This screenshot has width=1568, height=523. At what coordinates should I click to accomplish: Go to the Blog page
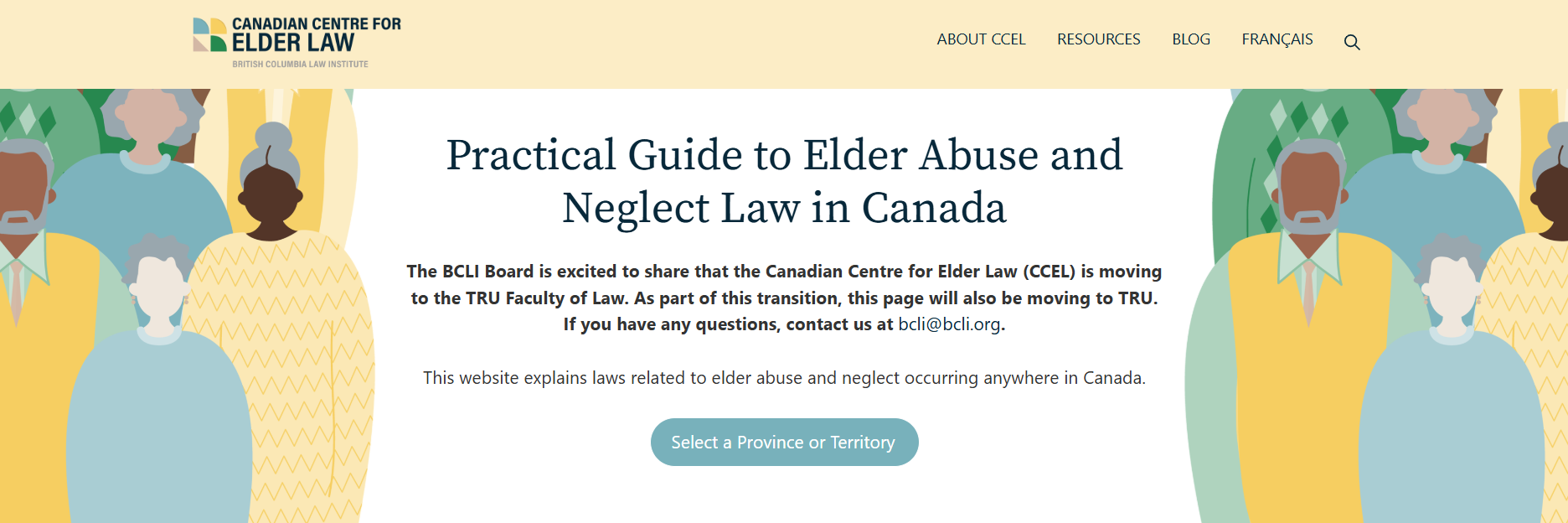[x=1190, y=39]
